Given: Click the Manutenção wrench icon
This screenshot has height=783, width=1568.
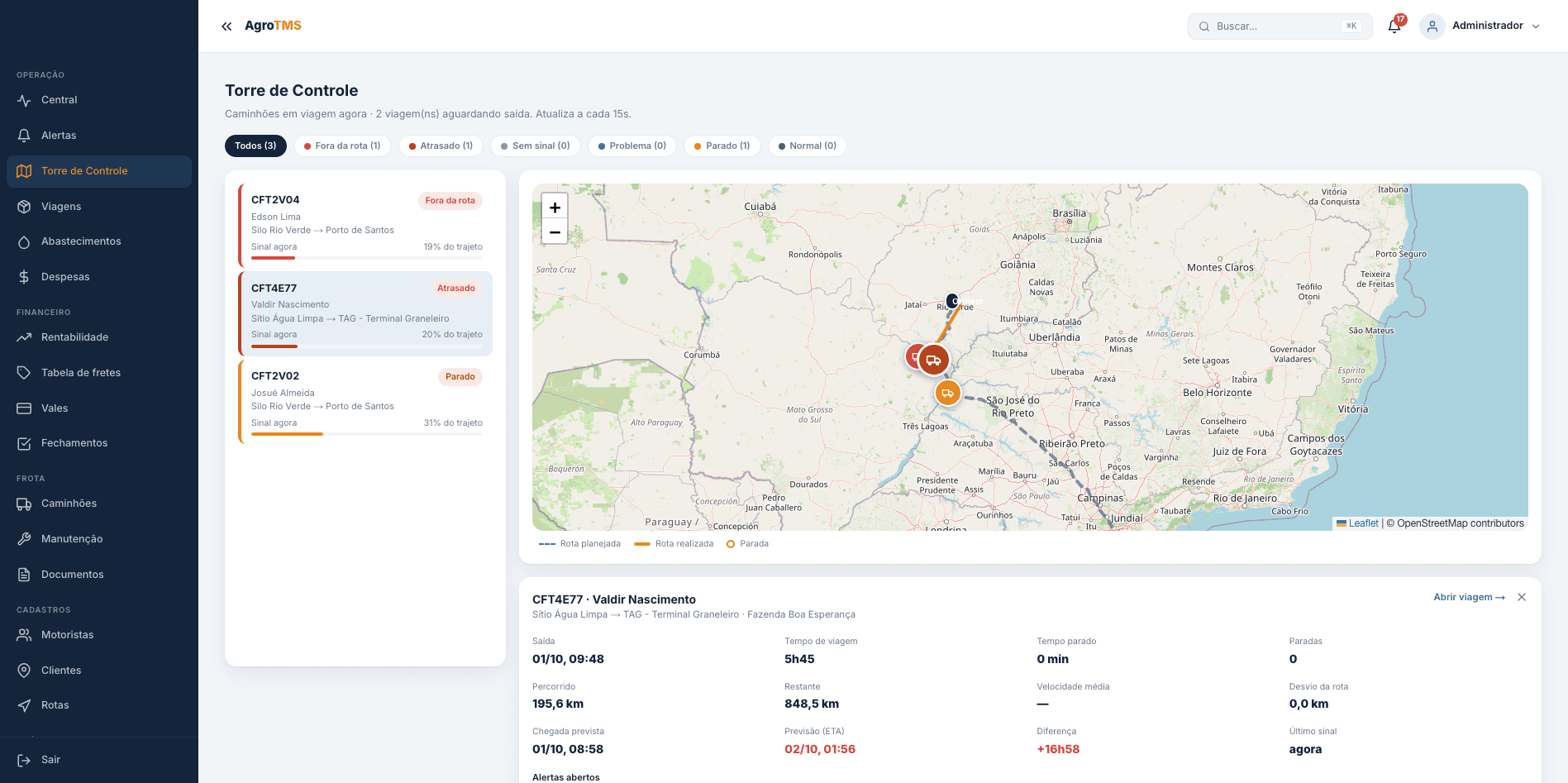Looking at the screenshot, I should point(24,539).
